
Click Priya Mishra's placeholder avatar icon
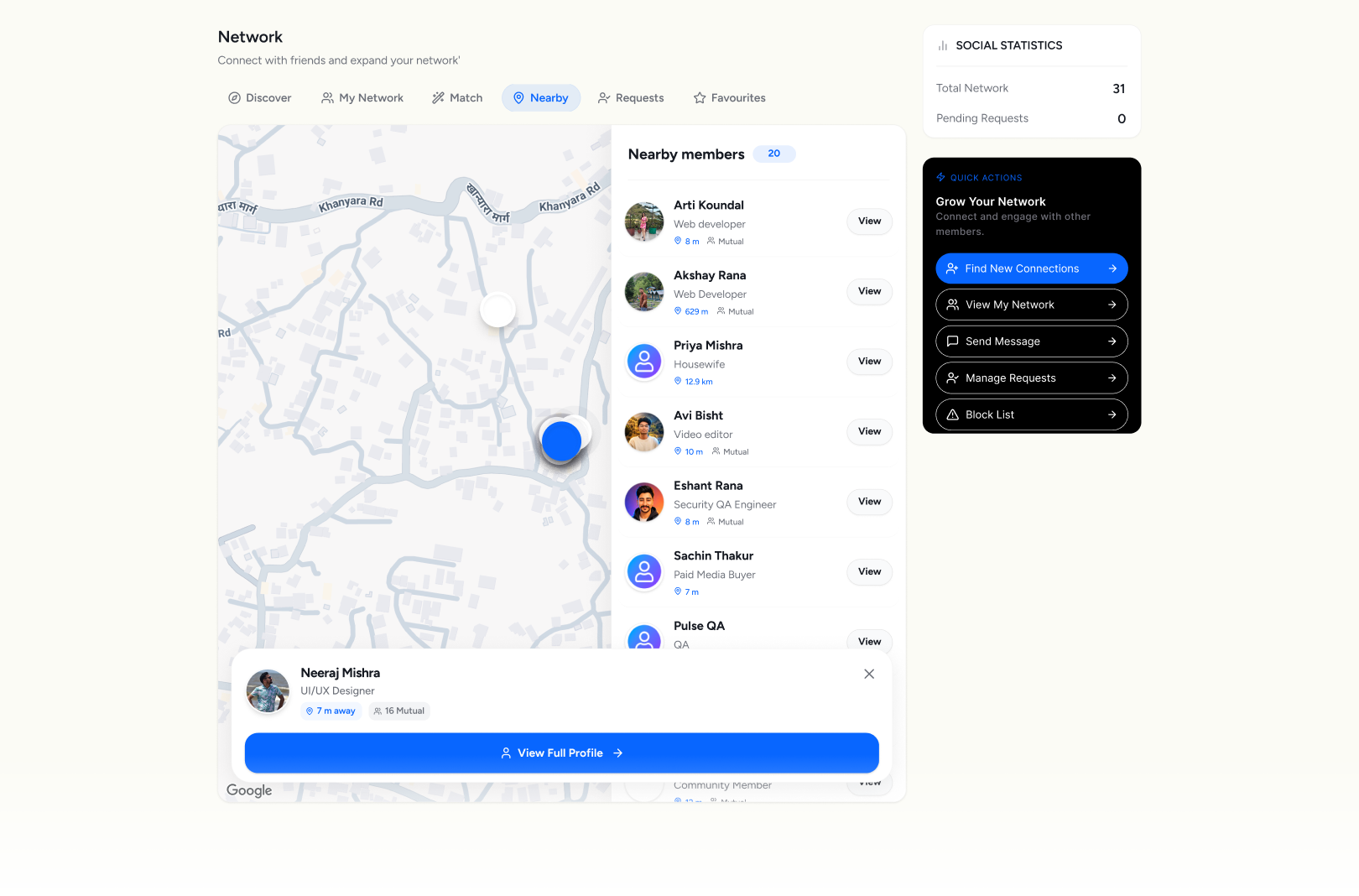pyautogui.click(x=644, y=362)
